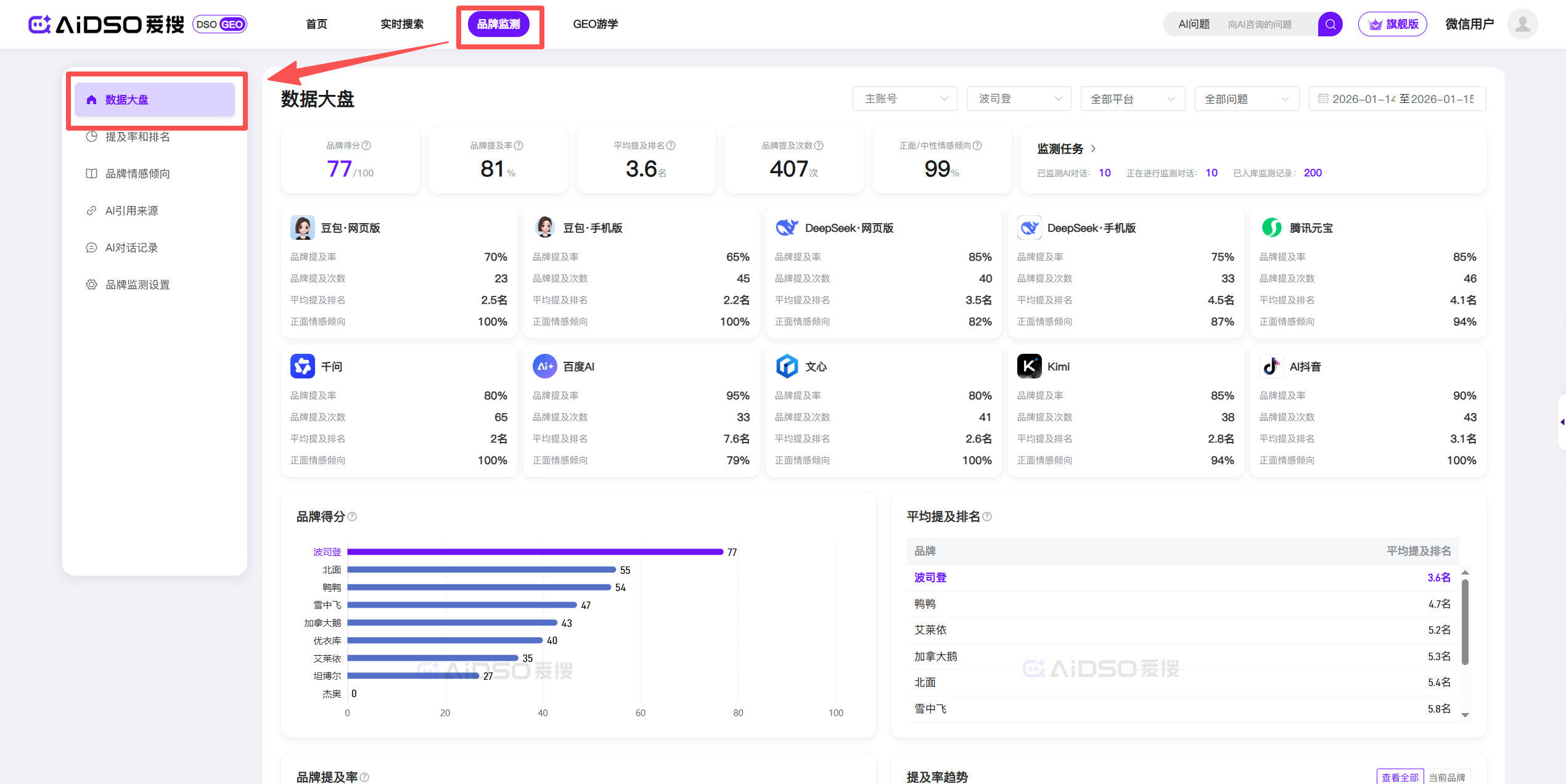This screenshot has width=1566, height=784.
Task: Click the help icon beside 品牌得分 stat
Action: (366, 145)
